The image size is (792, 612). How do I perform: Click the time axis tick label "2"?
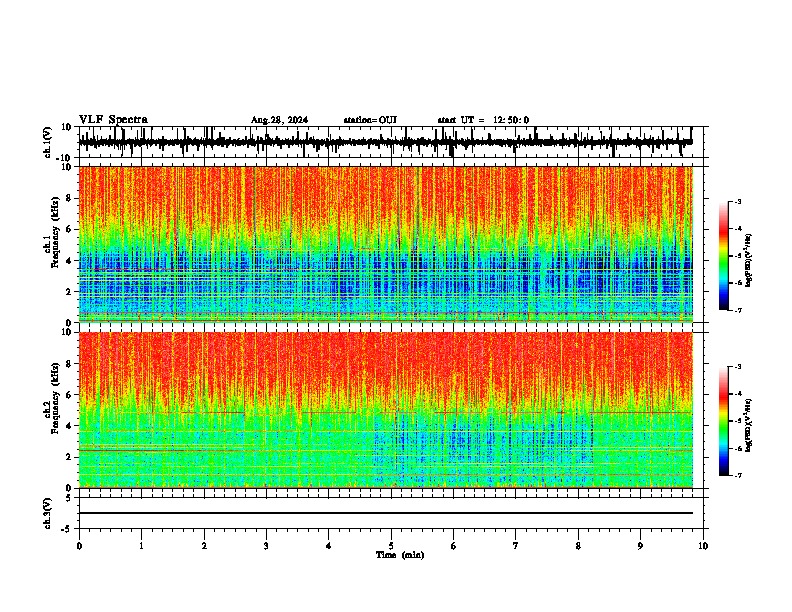coord(204,546)
